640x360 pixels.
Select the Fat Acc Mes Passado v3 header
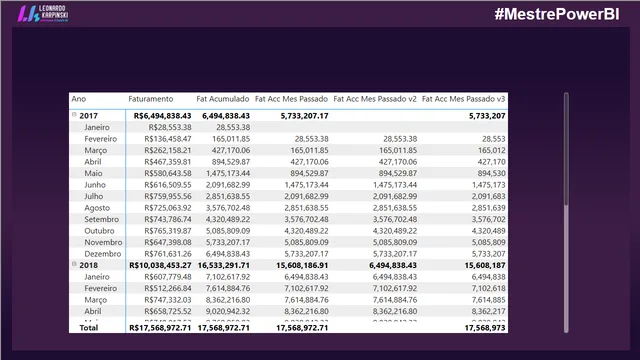[464, 99]
